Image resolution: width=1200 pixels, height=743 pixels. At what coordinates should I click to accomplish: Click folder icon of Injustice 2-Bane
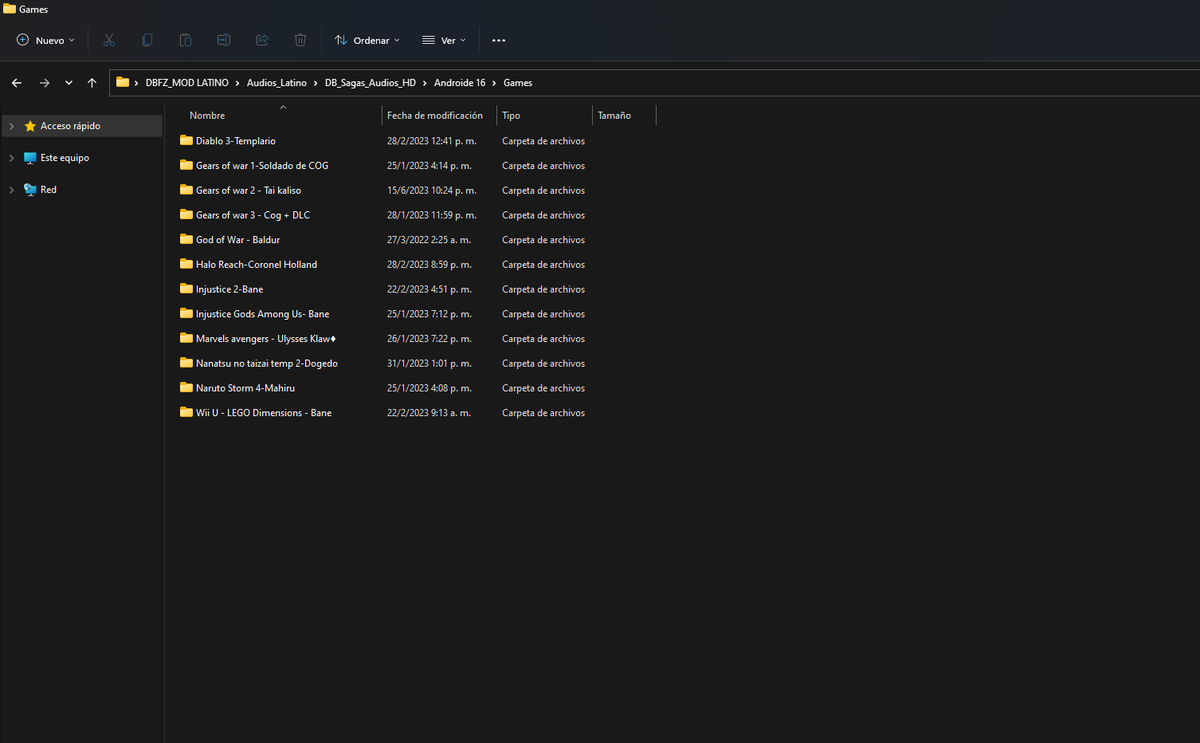(186, 288)
